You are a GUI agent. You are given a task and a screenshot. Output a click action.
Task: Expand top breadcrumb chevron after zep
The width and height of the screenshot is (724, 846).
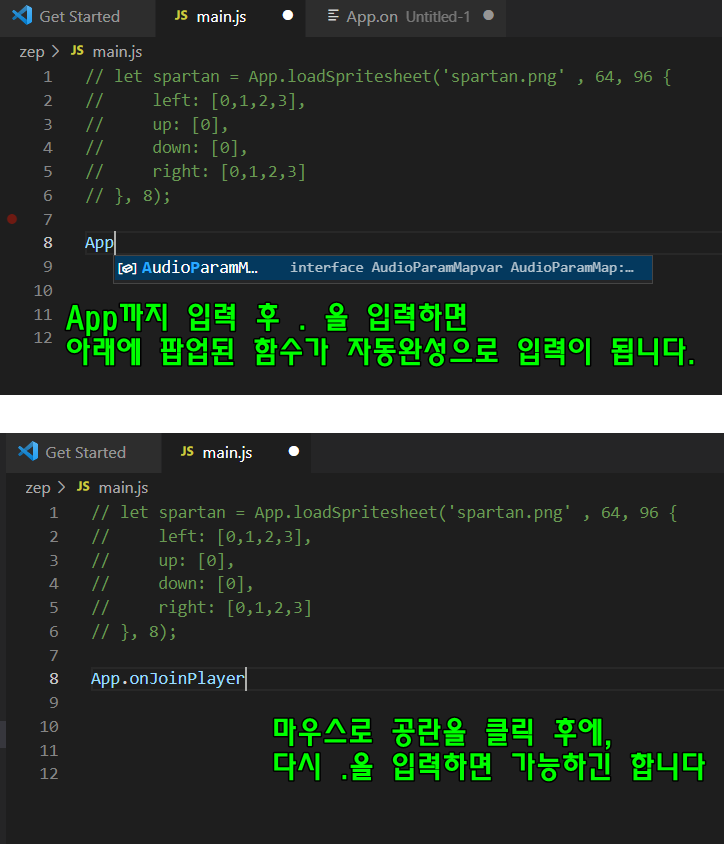tap(56, 52)
